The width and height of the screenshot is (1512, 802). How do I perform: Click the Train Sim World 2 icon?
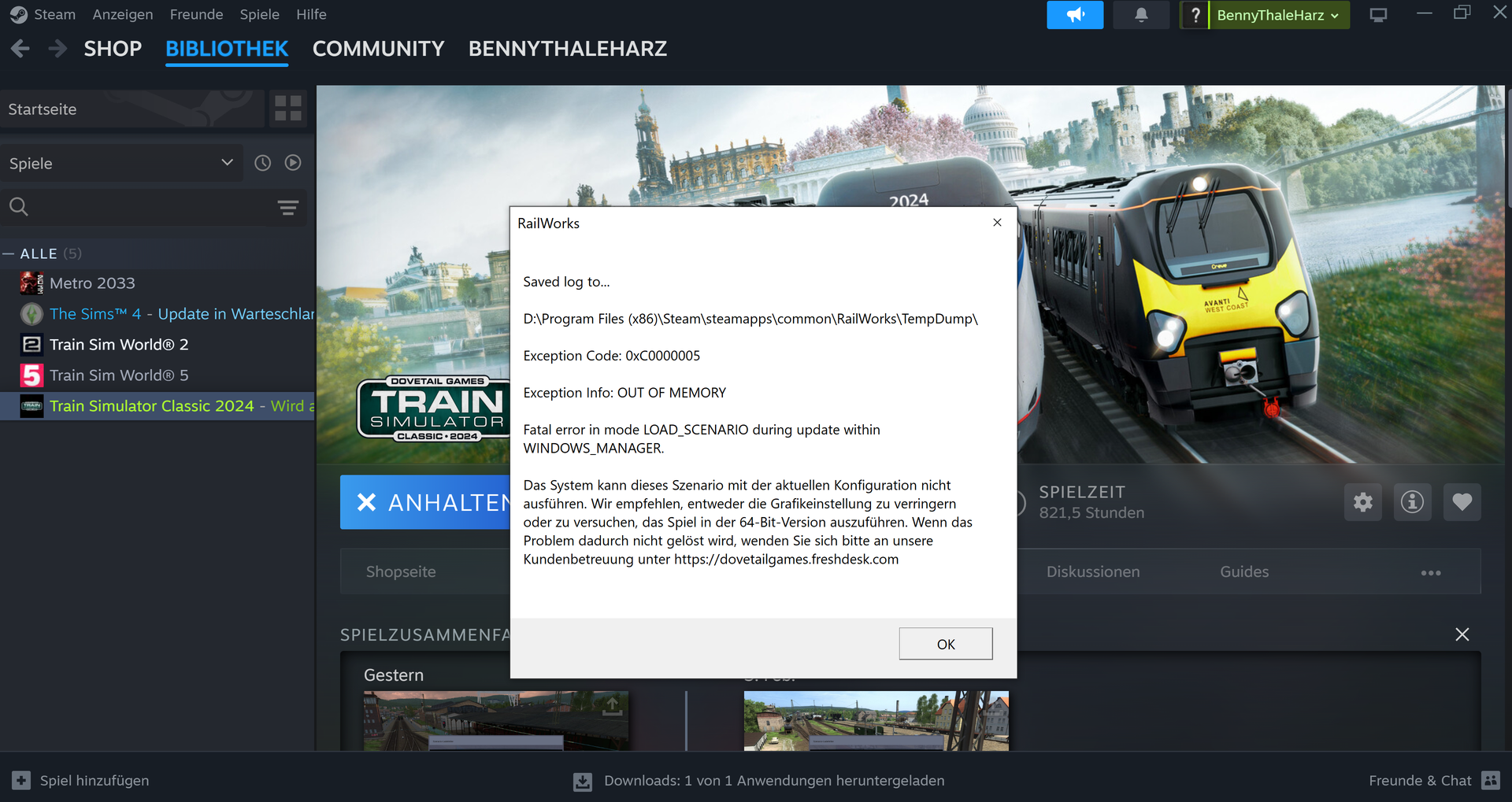[31, 345]
